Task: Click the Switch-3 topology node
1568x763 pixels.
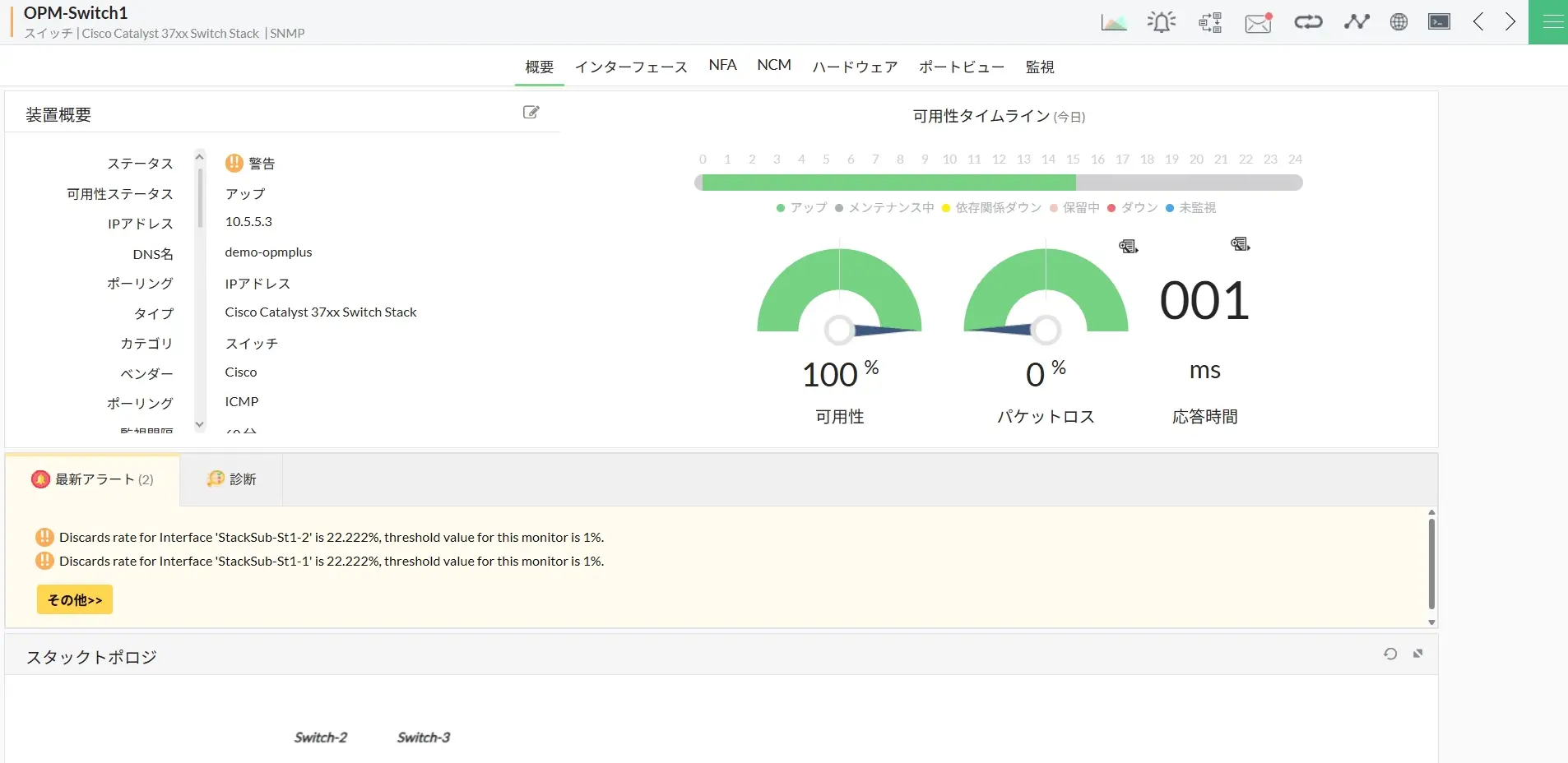Action: pyautogui.click(x=424, y=738)
